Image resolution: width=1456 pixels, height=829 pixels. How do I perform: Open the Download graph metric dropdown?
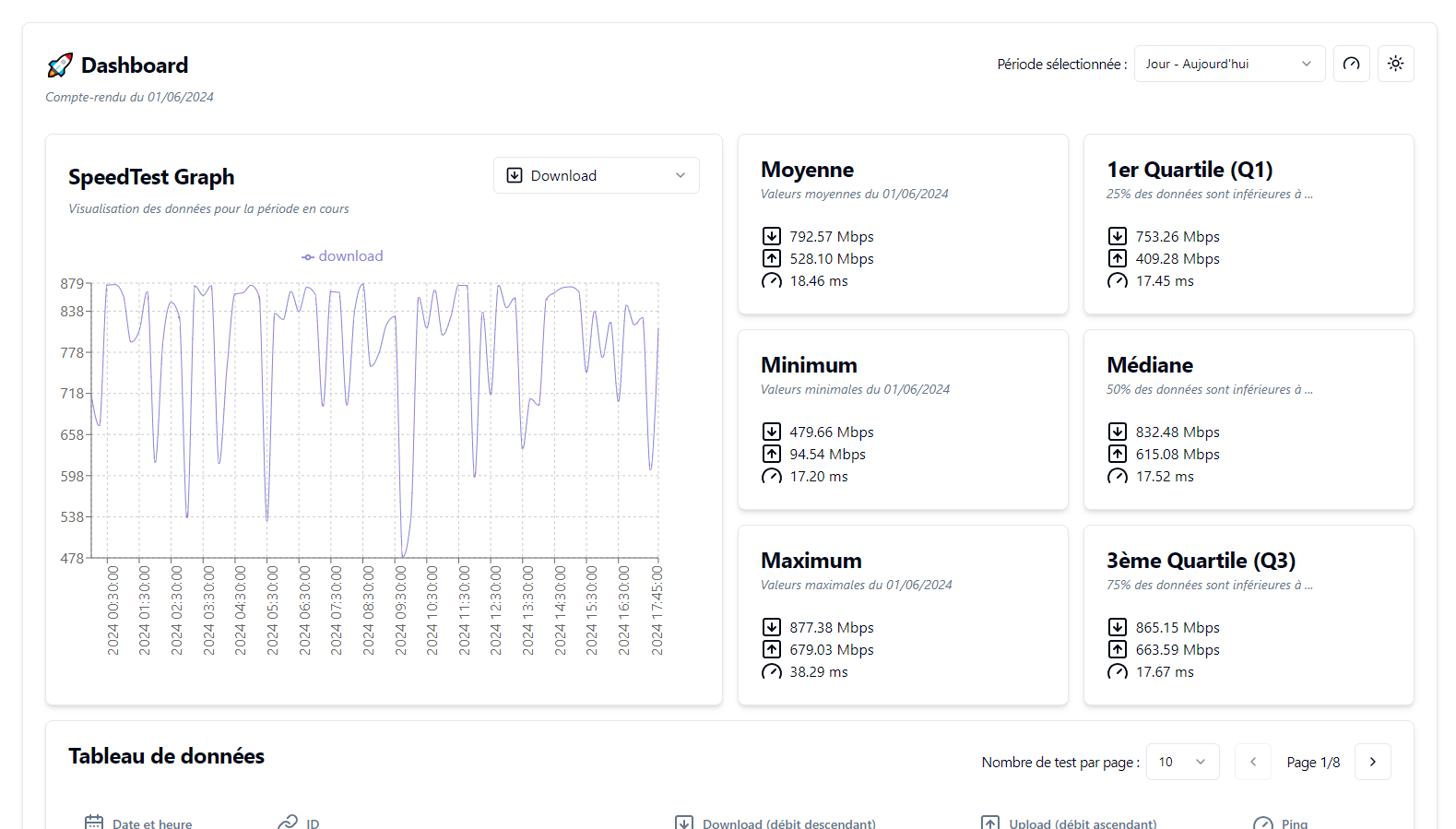tap(597, 175)
